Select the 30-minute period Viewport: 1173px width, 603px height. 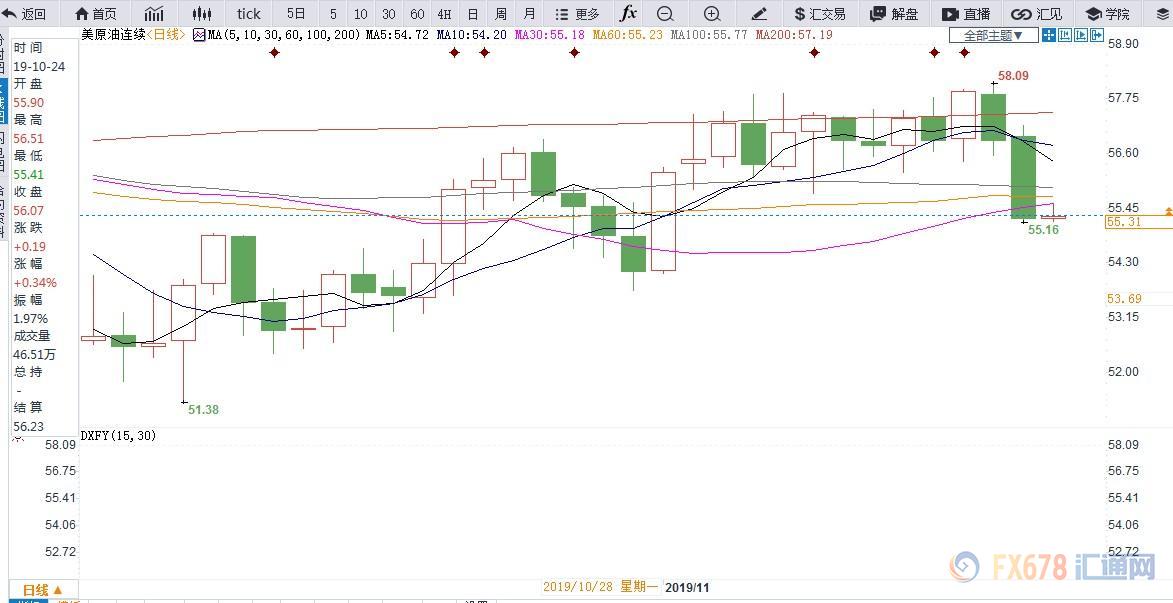coord(388,13)
